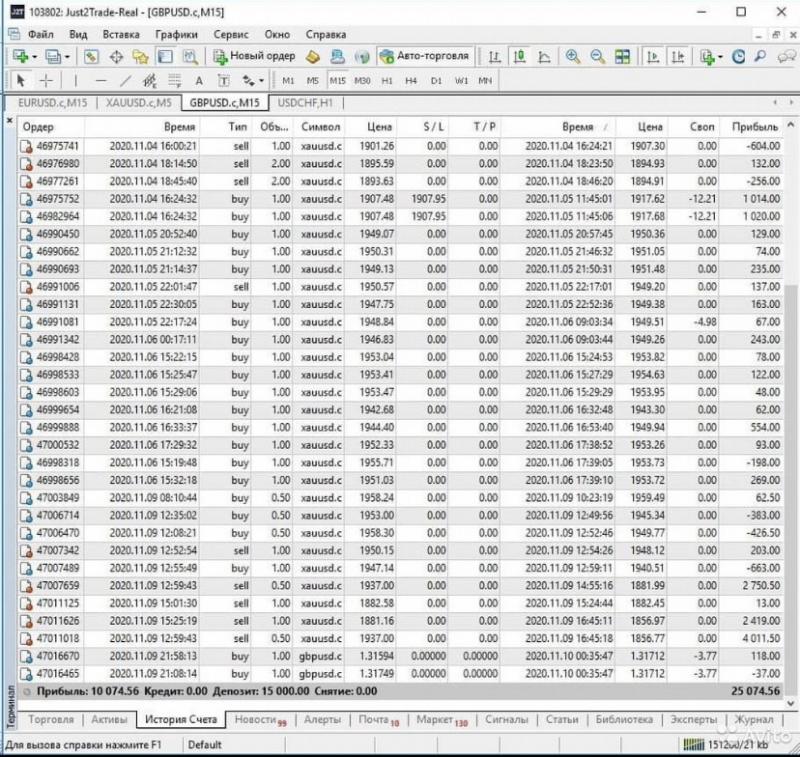Toggle the Terminal panel toolbar icon

click(x=165, y=57)
